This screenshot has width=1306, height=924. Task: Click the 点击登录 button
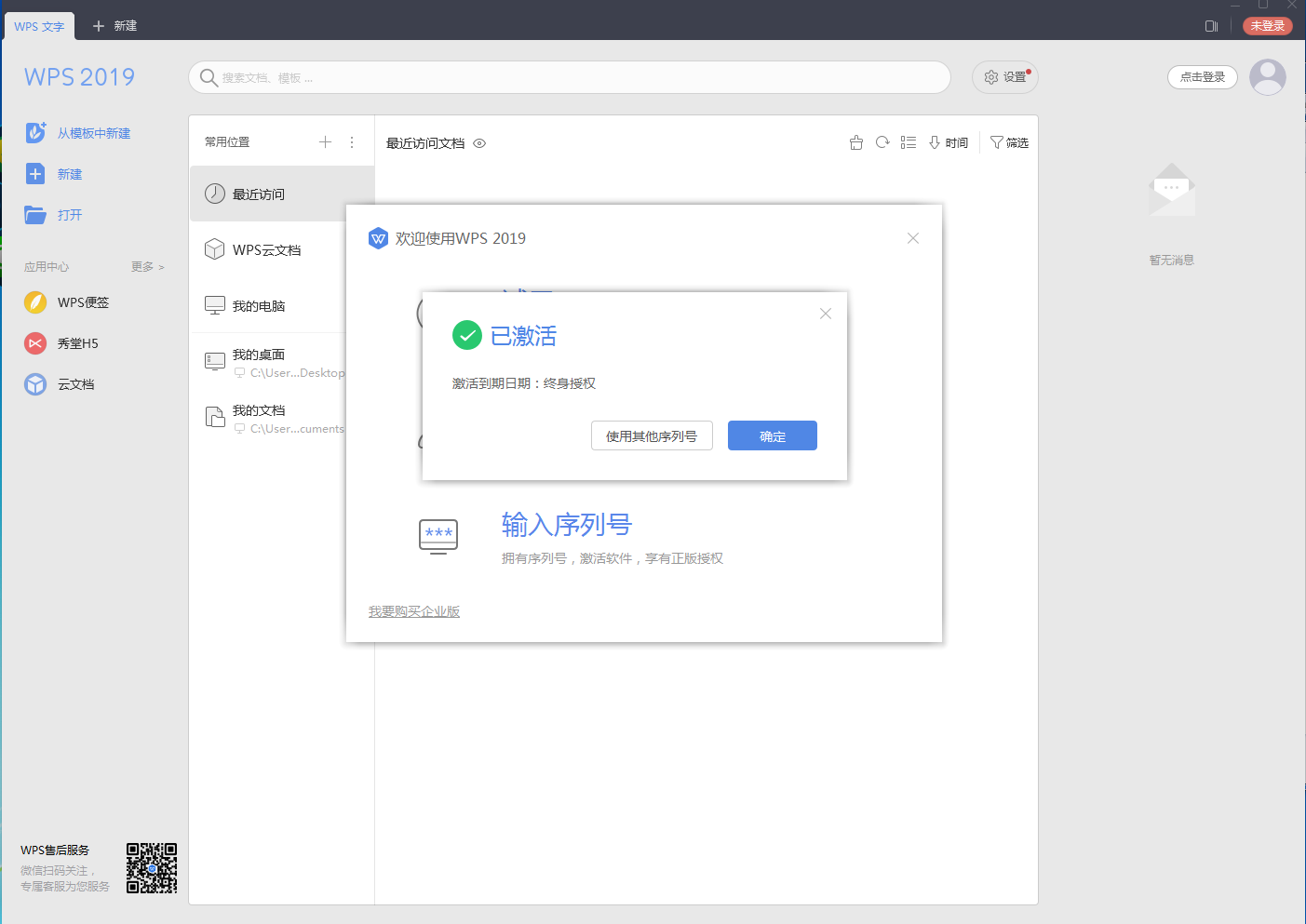coord(1203,77)
